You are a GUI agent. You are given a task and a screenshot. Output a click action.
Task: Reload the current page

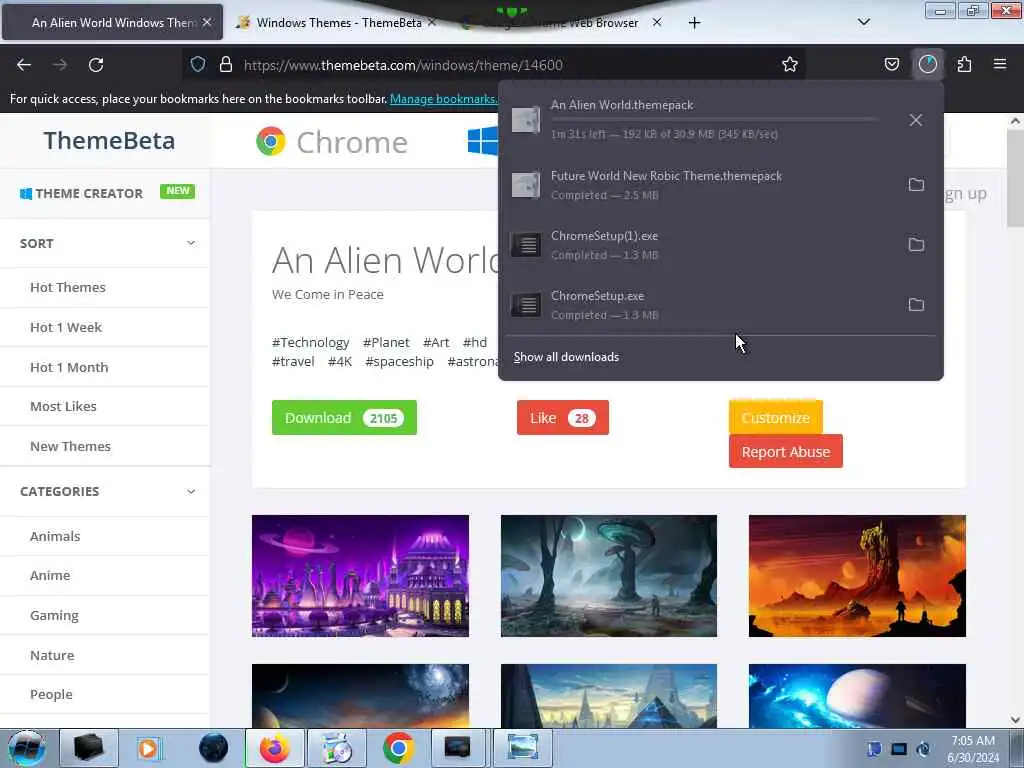[96, 65]
